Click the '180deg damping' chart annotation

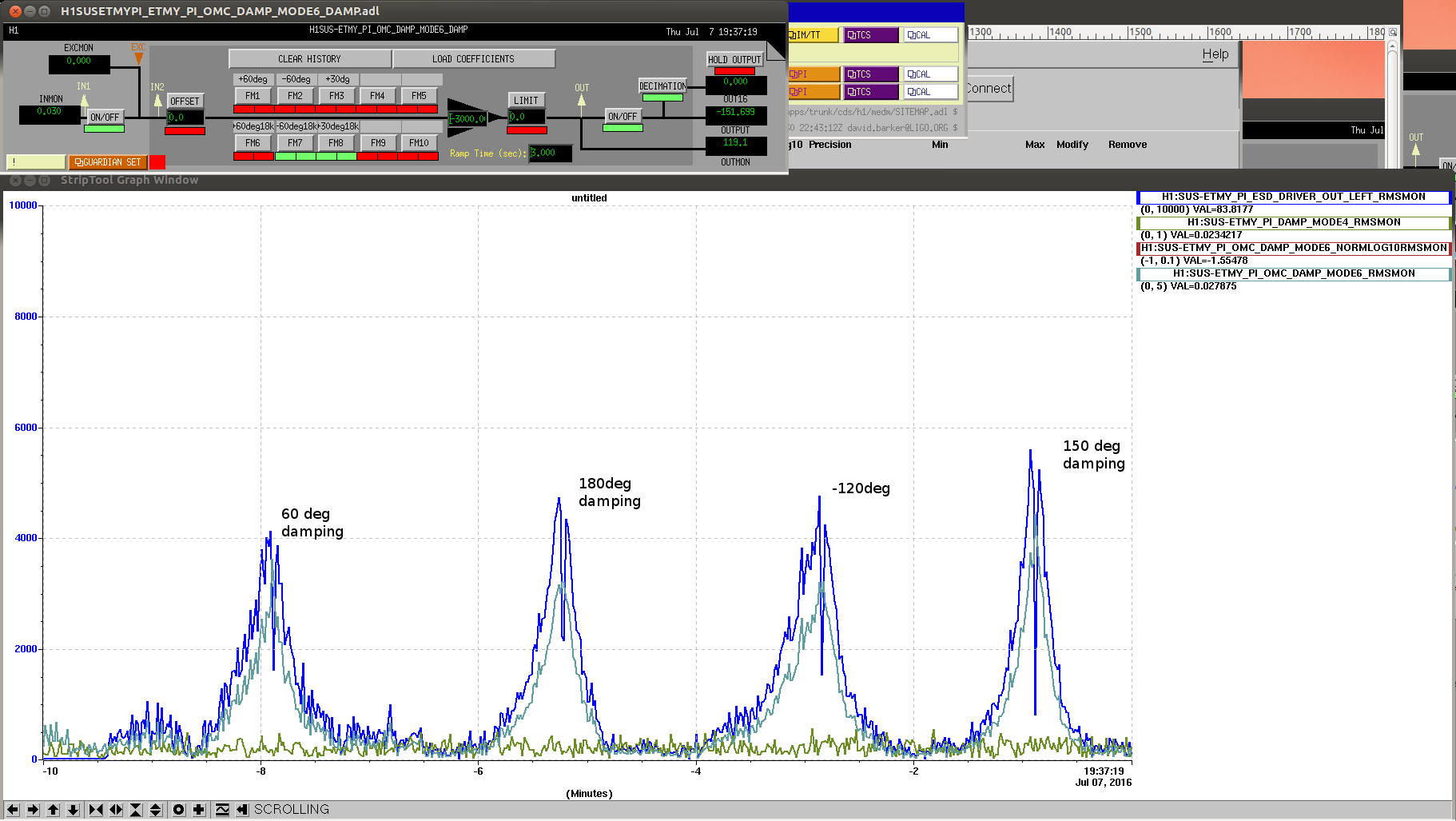coord(610,492)
